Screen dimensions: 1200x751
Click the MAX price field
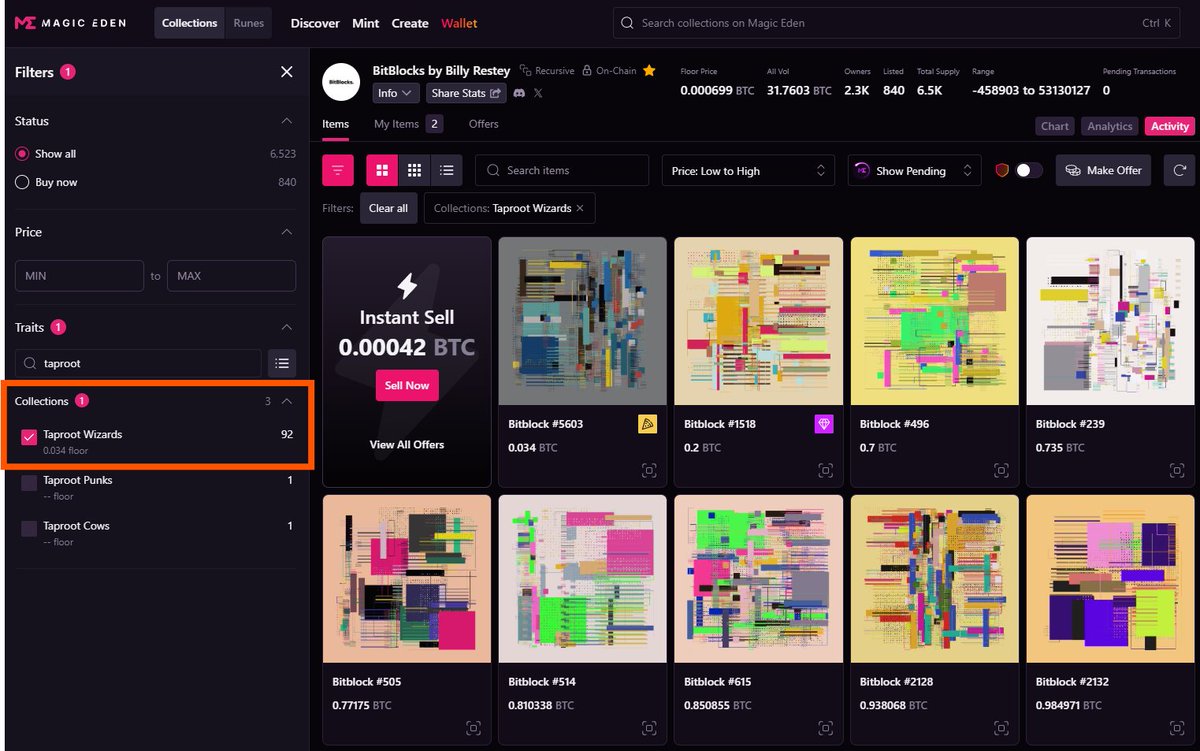click(x=231, y=276)
